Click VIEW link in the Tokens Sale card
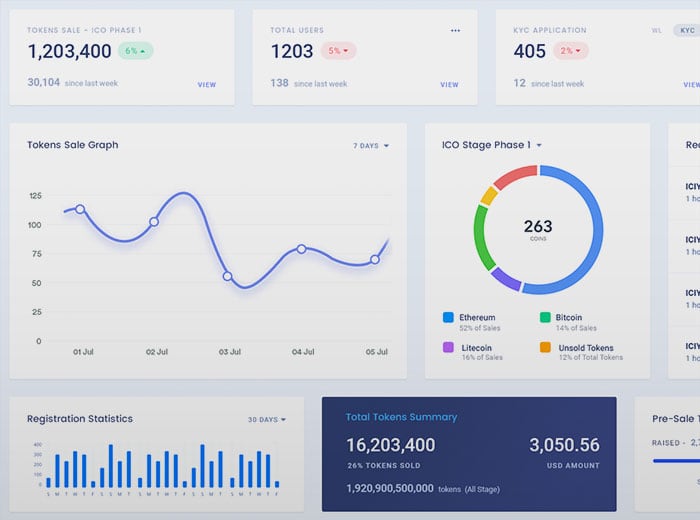This screenshot has width=700, height=520. point(207,85)
